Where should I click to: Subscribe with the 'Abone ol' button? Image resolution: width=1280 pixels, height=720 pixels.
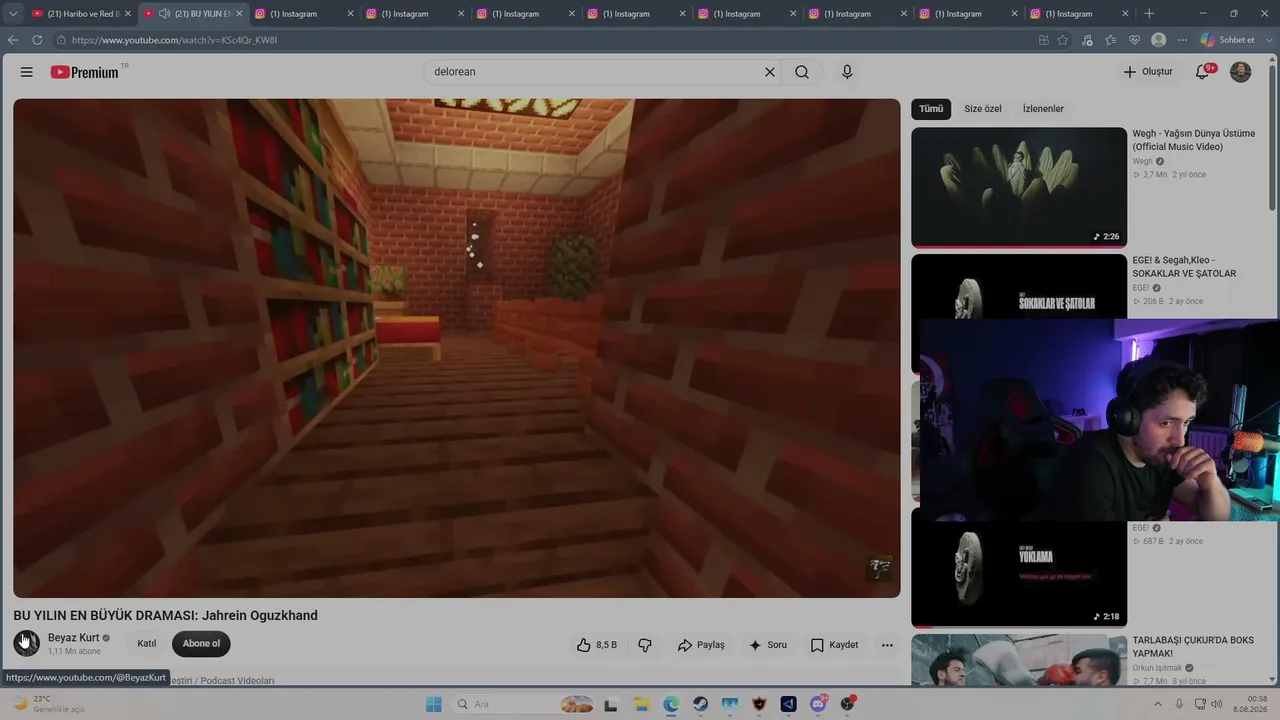click(x=201, y=644)
